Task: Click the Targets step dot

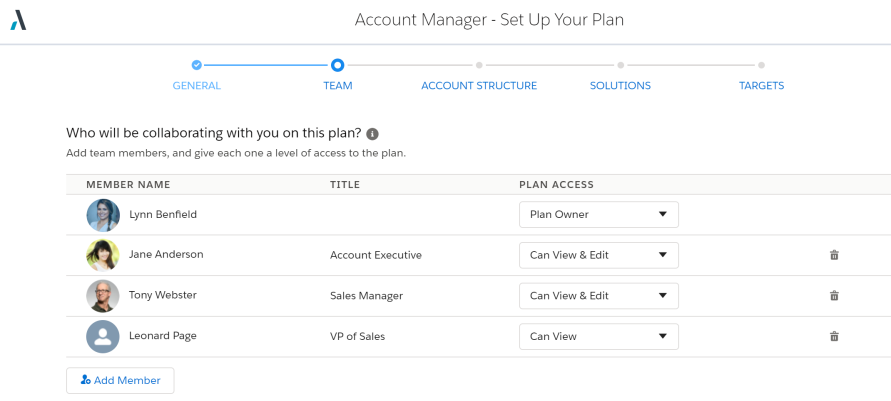Action: [761, 65]
